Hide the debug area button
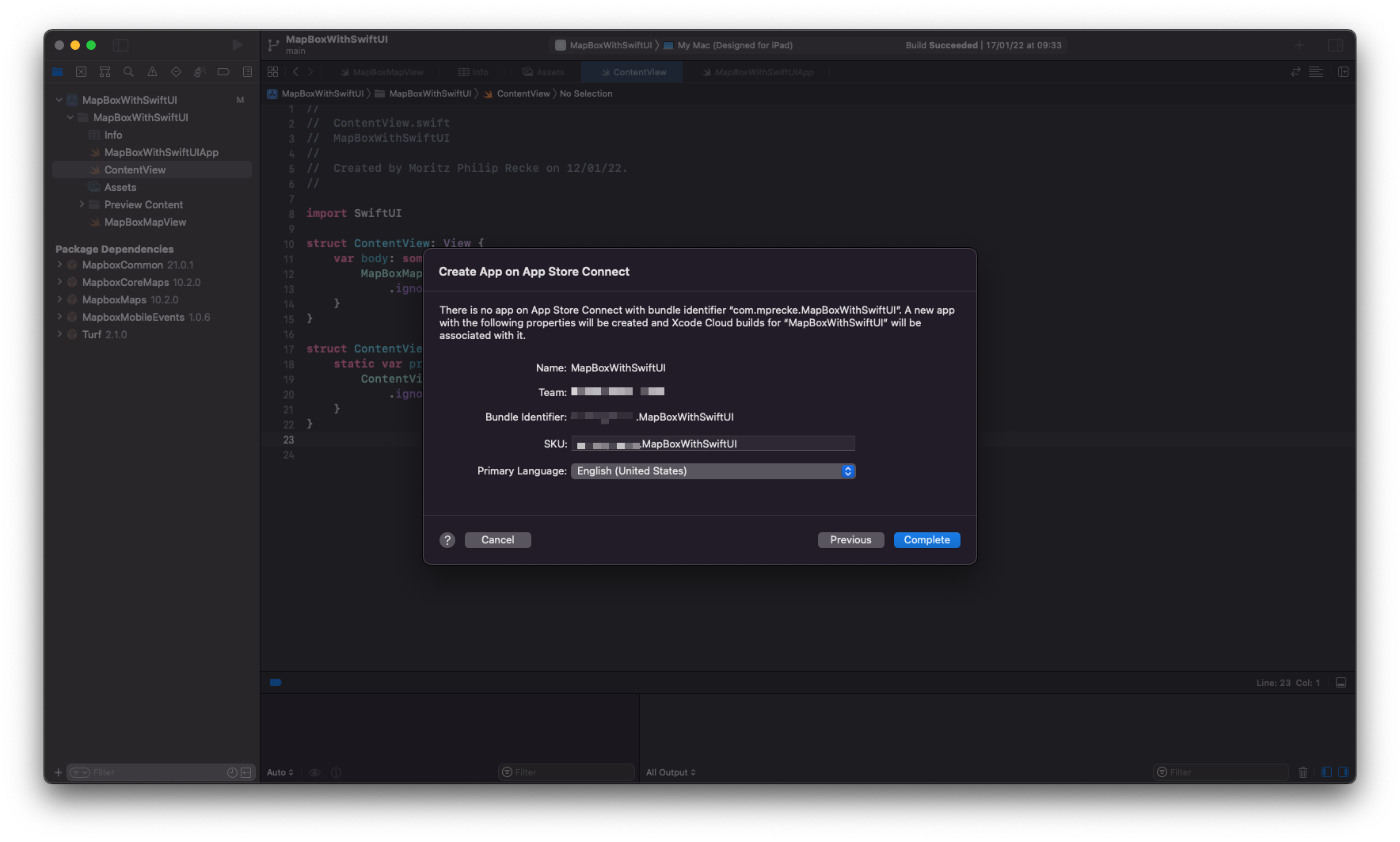Screen dimensions: 1400x842 (1341, 683)
